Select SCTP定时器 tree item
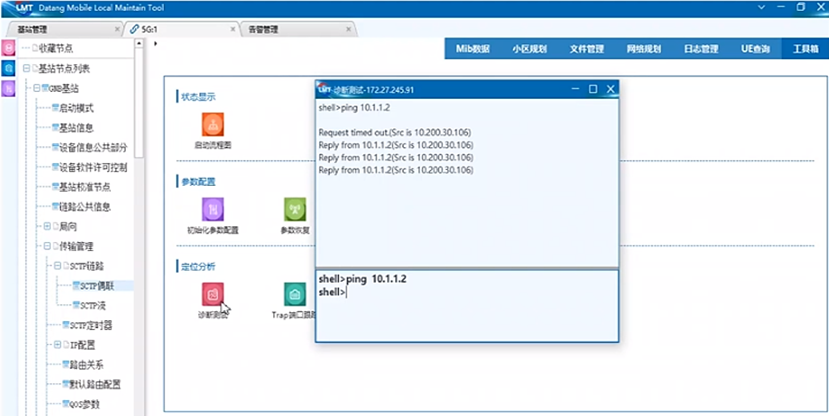Image resolution: width=829 pixels, height=416 pixels. coord(91,325)
